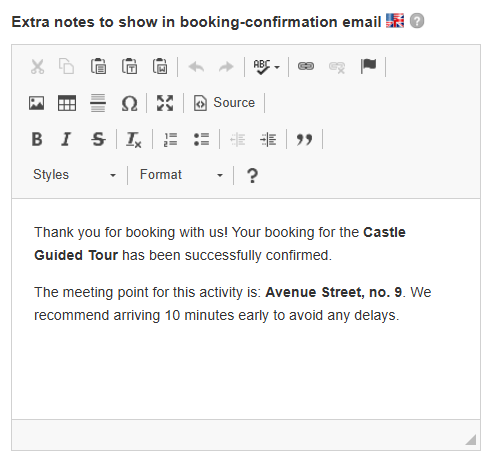Insert an image via picture icon
Viewport: 494px width, 459px height.
tap(36, 103)
